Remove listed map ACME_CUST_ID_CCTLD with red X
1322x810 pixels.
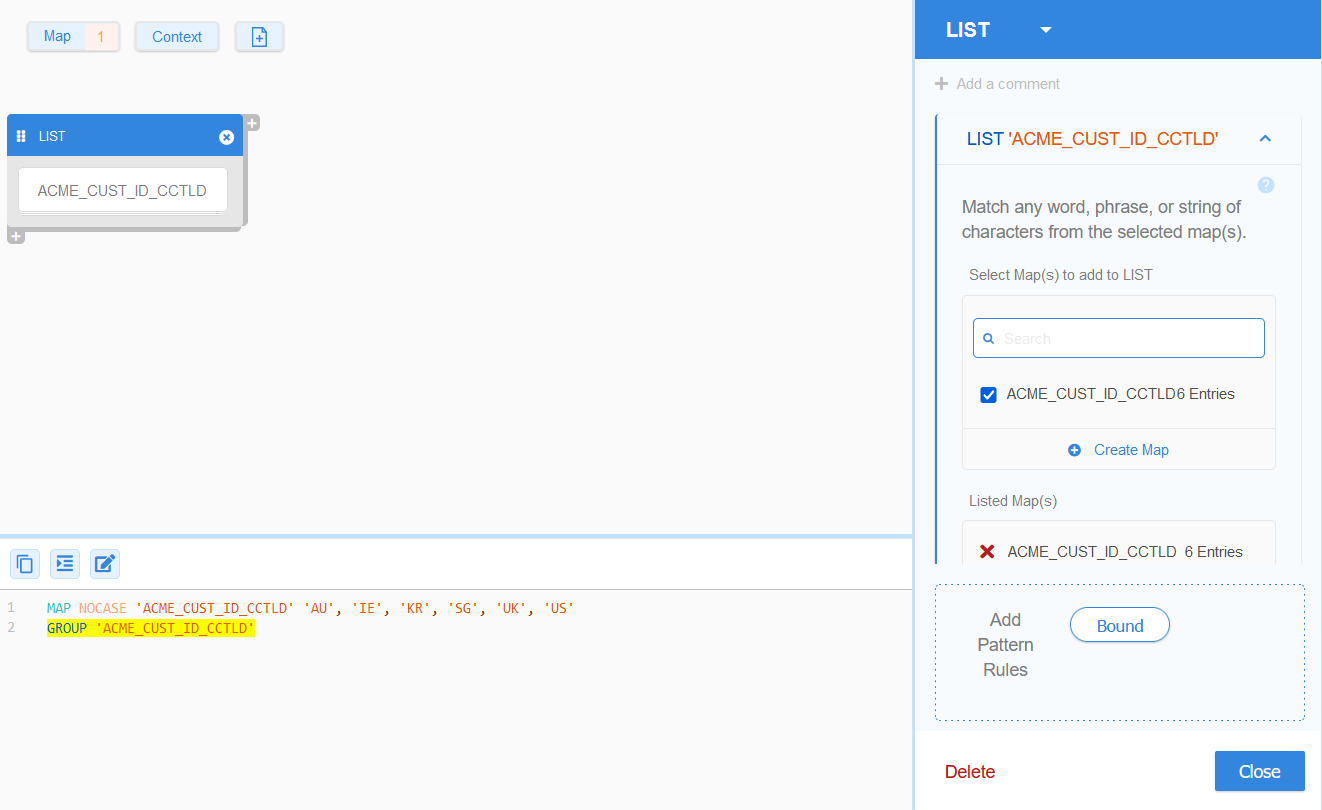(x=987, y=552)
